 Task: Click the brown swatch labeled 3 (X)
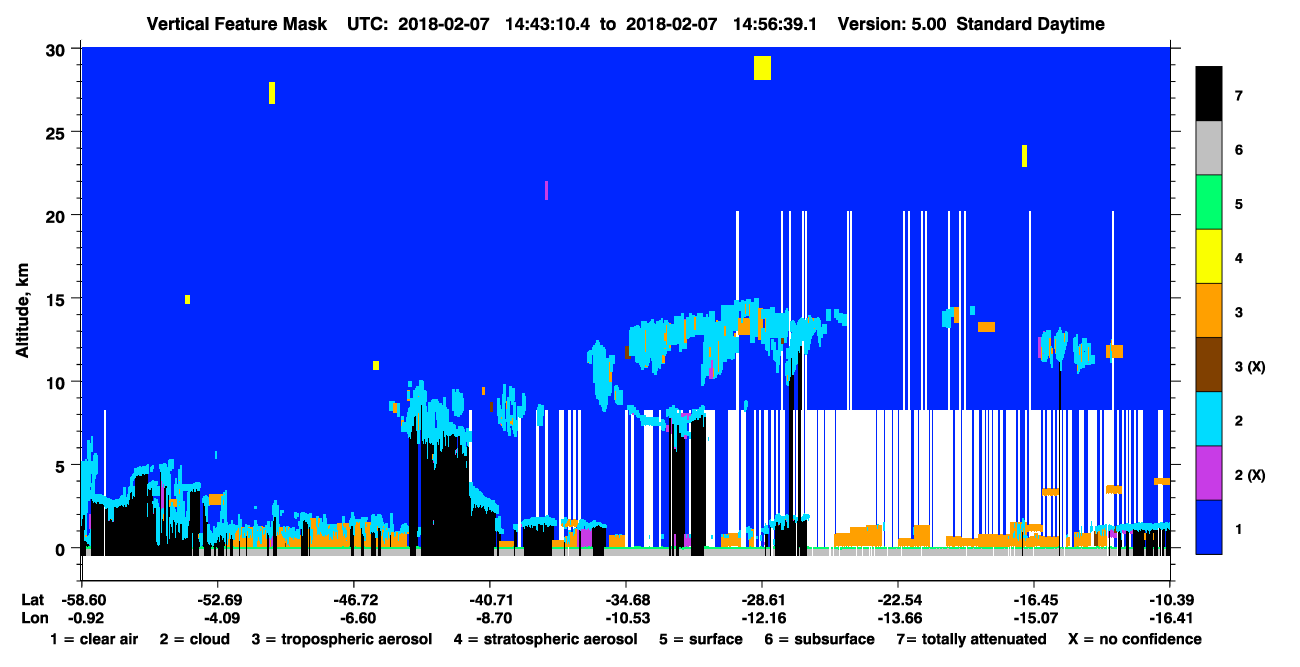click(x=1209, y=364)
